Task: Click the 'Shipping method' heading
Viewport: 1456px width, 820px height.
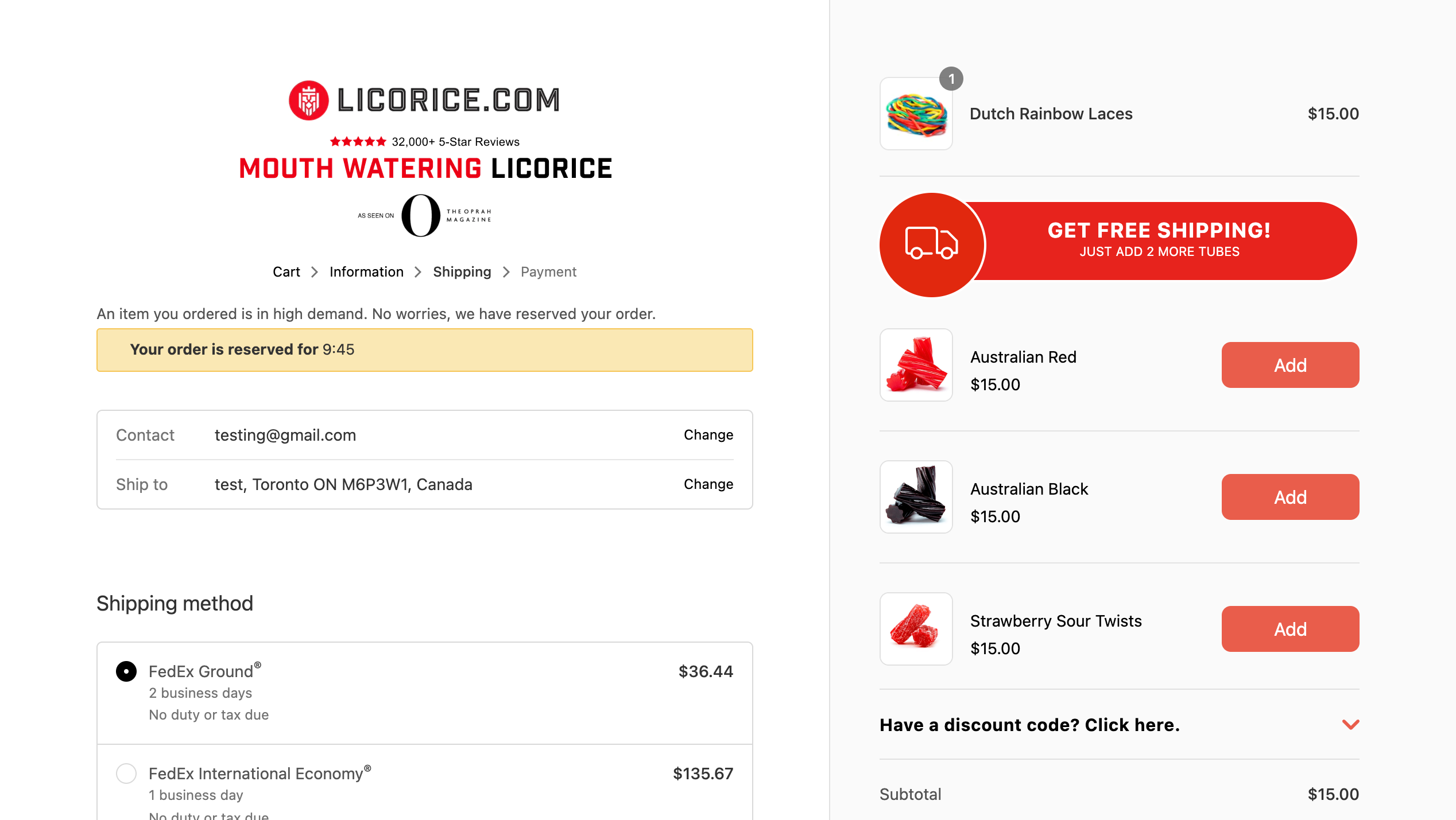Action: click(175, 604)
